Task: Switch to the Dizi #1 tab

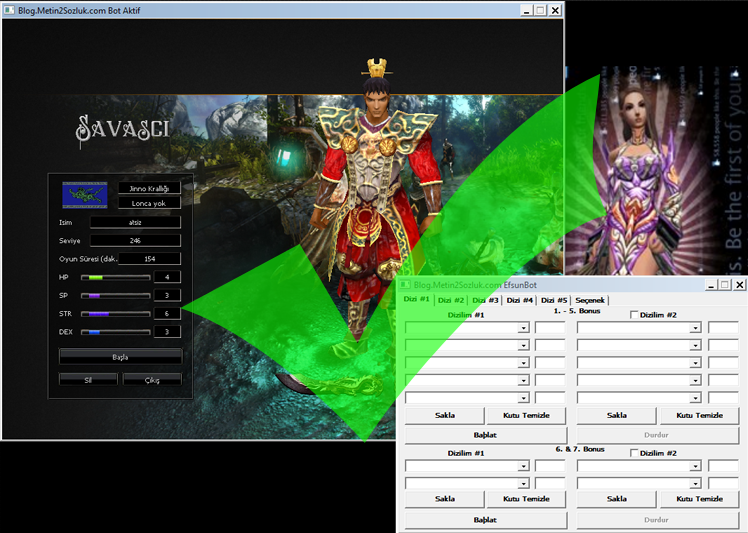Action: click(x=416, y=299)
